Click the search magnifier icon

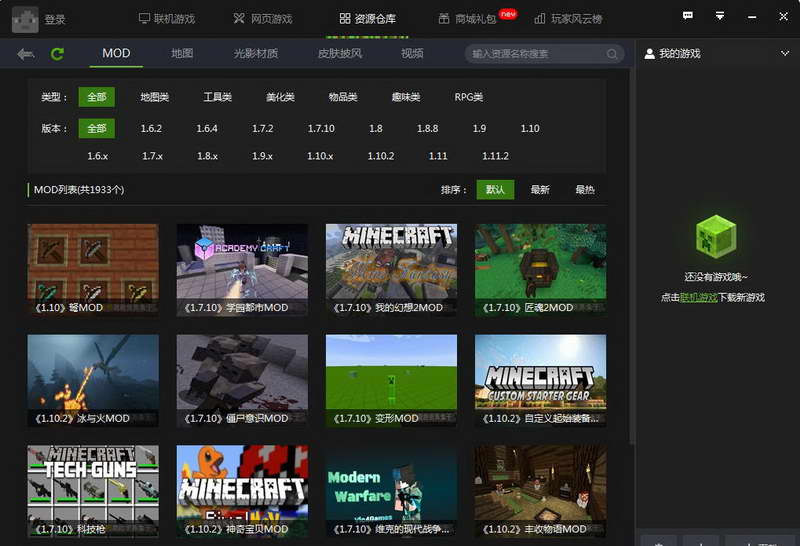tap(612, 54)
